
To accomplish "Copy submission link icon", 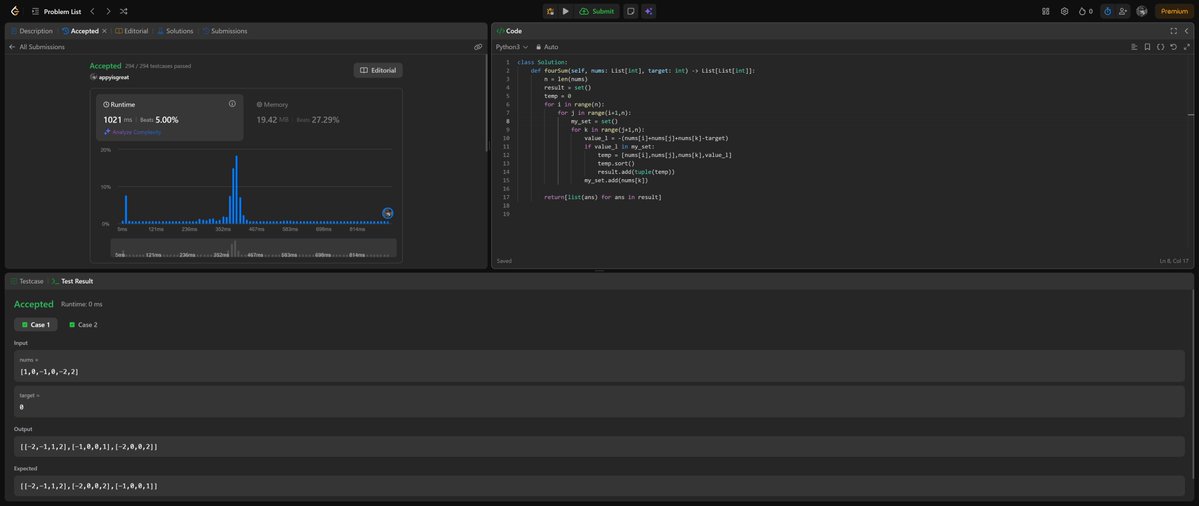I will coord(478,47).
